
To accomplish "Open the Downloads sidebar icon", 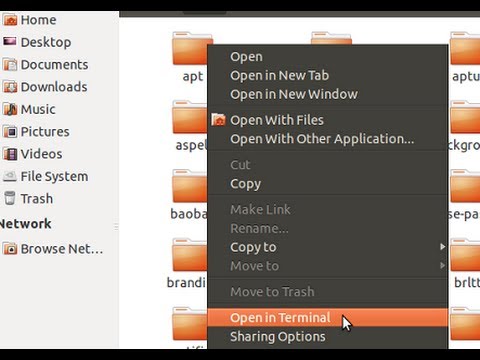I will tap(10, 87).
